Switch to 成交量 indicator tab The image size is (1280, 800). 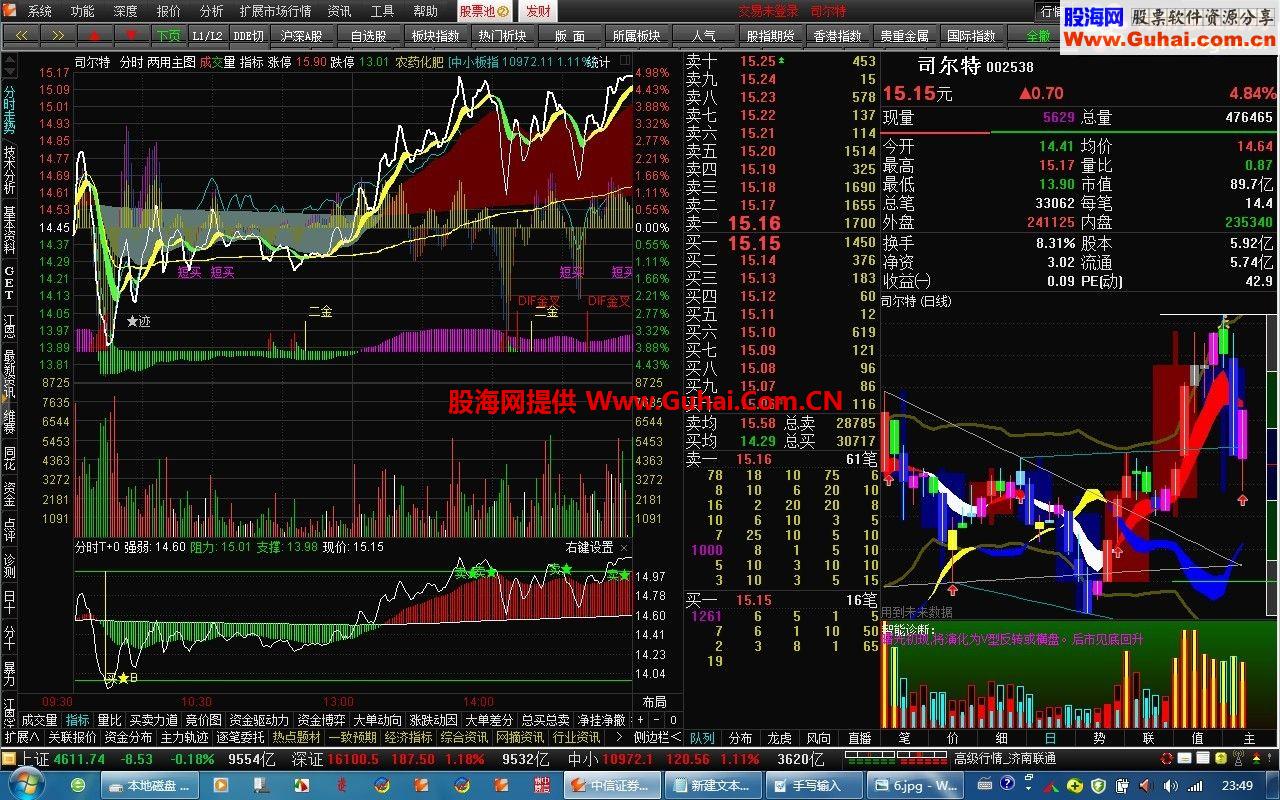pyautogui.click(x=39, y=720)
